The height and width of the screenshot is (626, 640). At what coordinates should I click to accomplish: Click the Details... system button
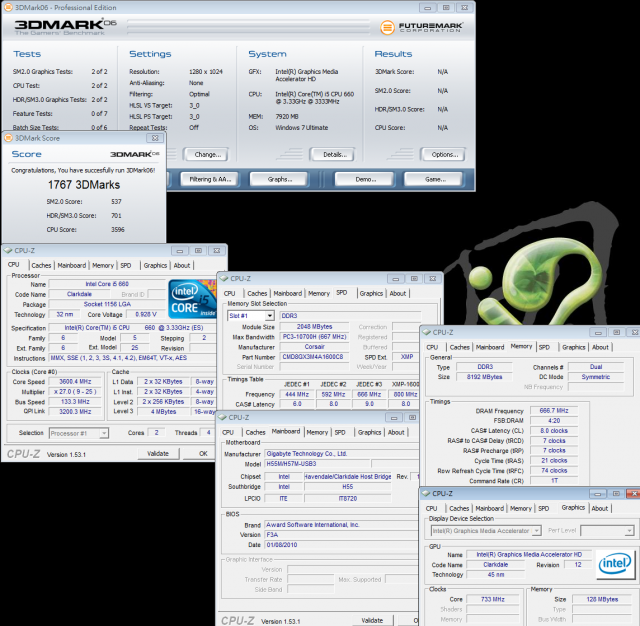335,155
